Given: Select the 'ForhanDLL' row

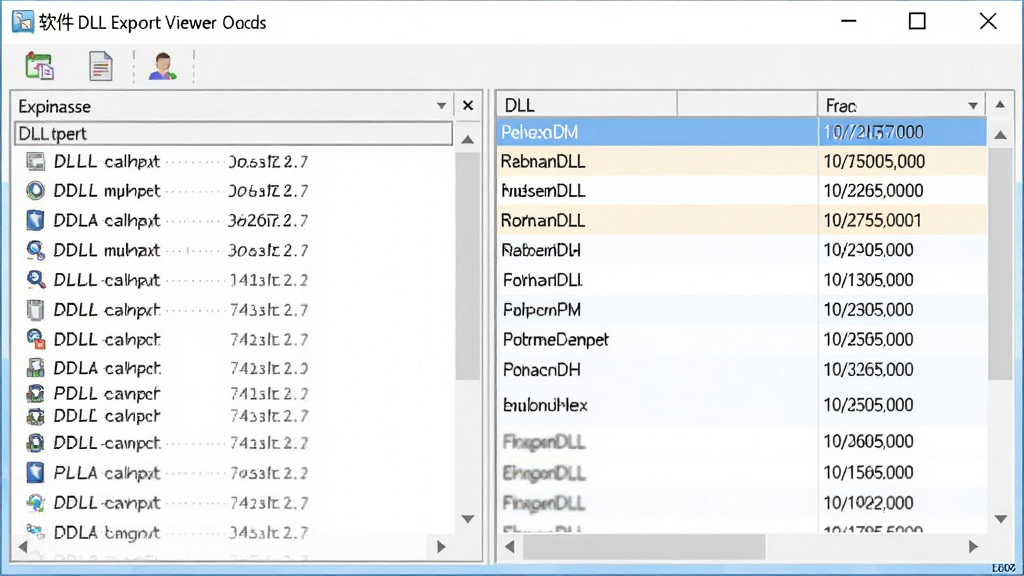Looking at the screenshot, I should [742, 280].
